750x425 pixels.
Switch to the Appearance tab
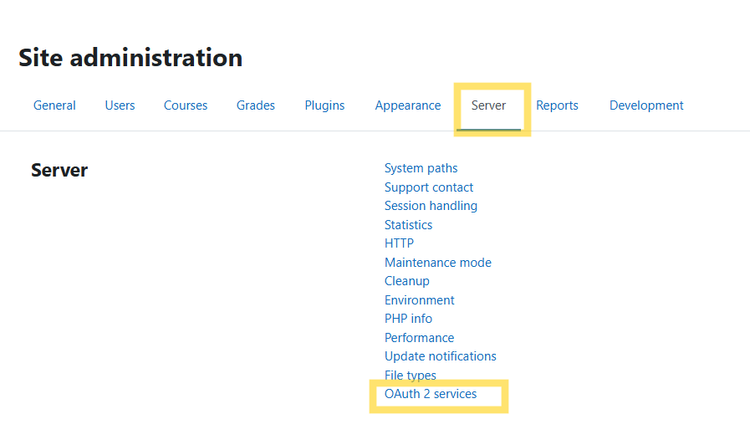point(408,105)
